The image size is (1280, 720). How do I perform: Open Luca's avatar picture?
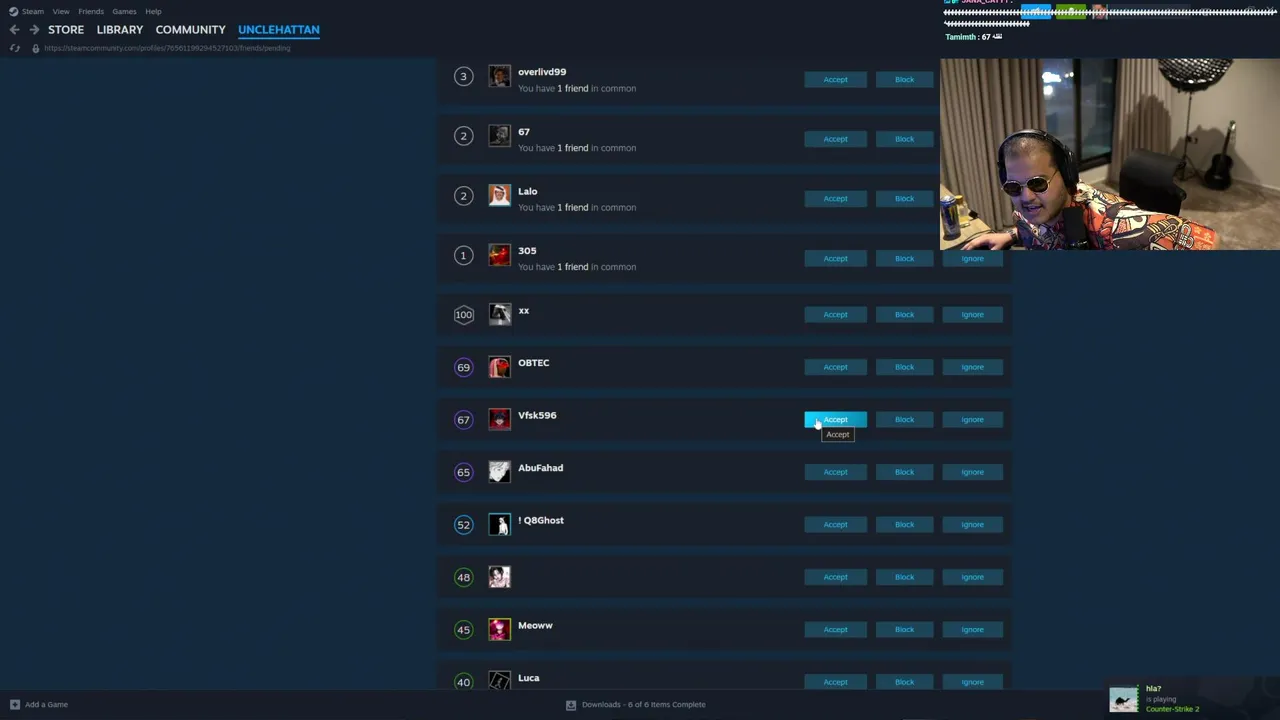click(x=499, y=680)
